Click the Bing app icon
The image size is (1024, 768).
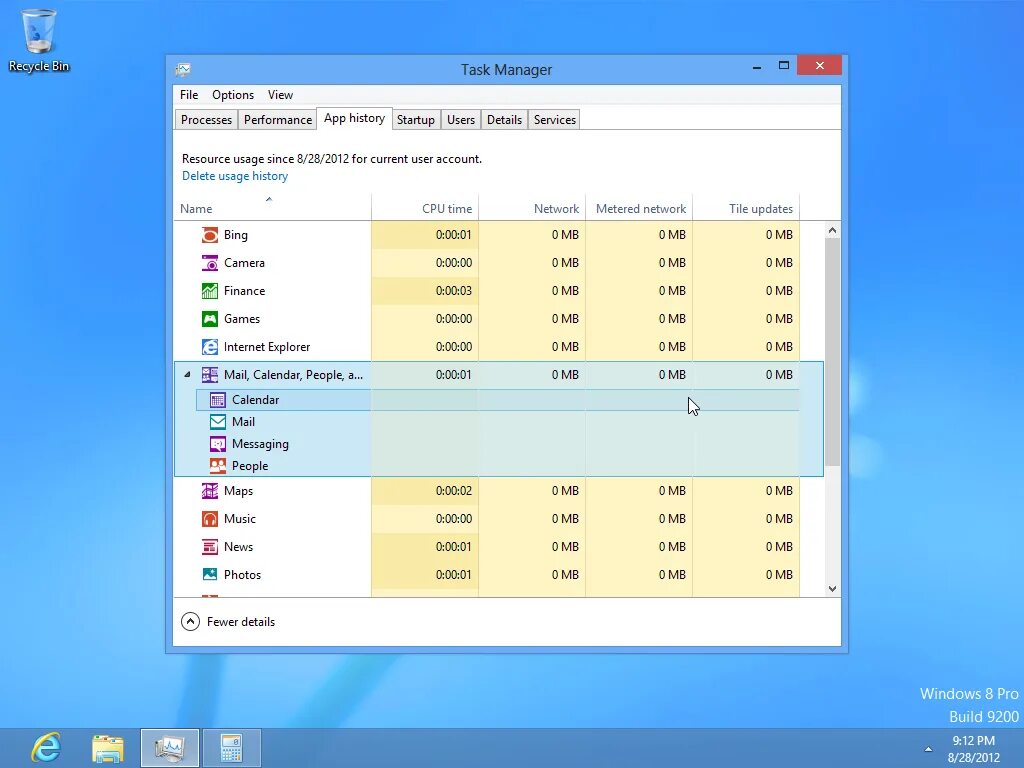(x=210, y=235)
